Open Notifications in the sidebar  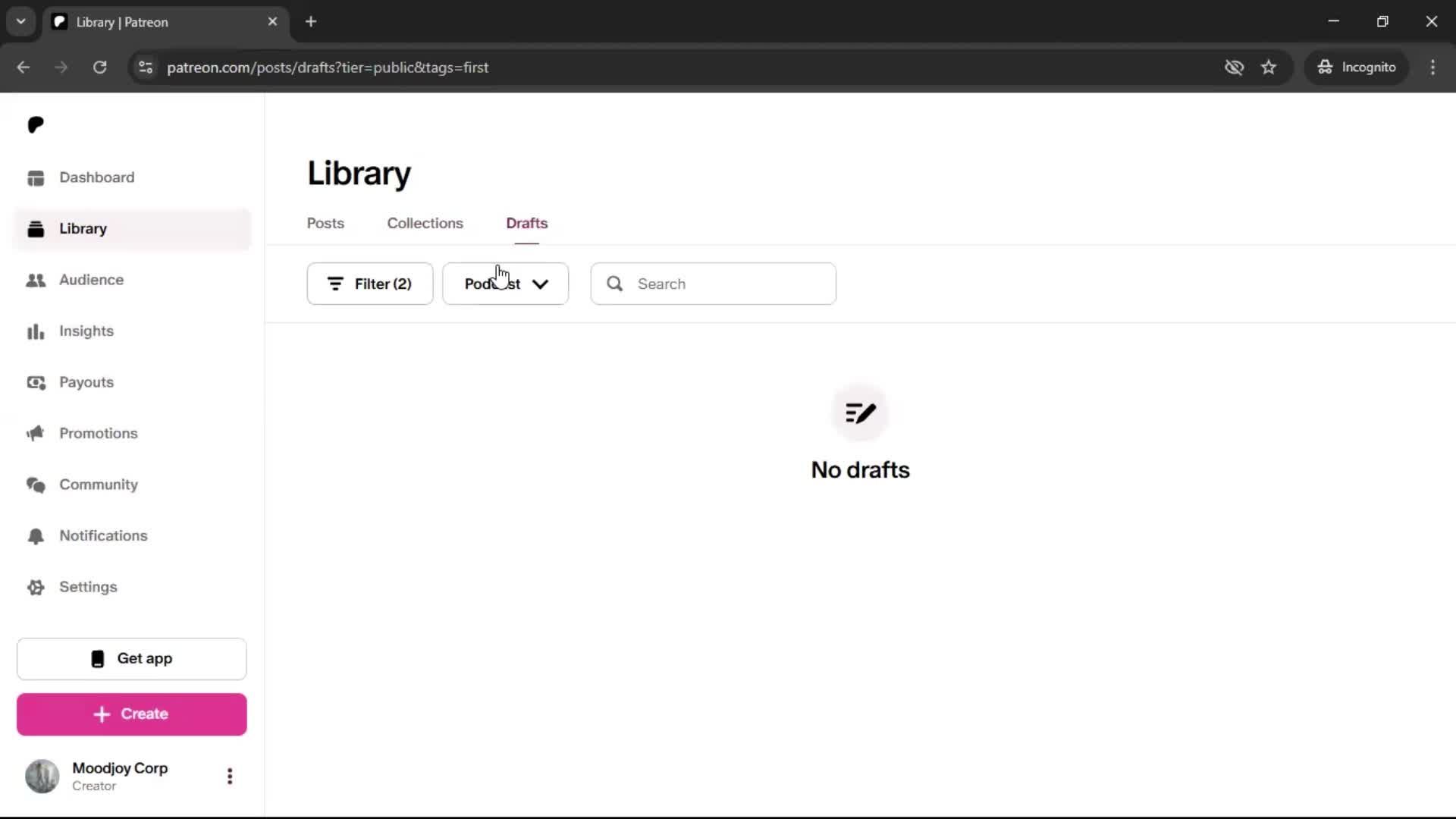131,536
